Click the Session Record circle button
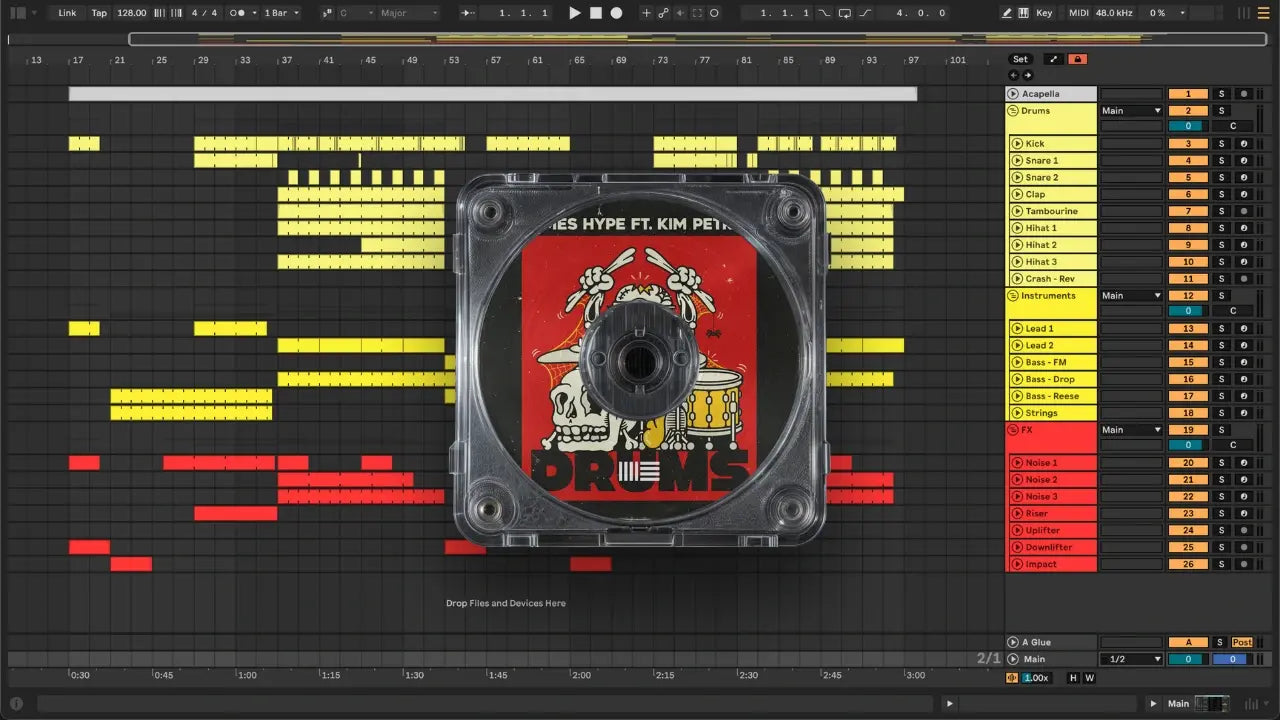Image resolution: width=1280 pixels, height=720 pixels. [714, 13]
